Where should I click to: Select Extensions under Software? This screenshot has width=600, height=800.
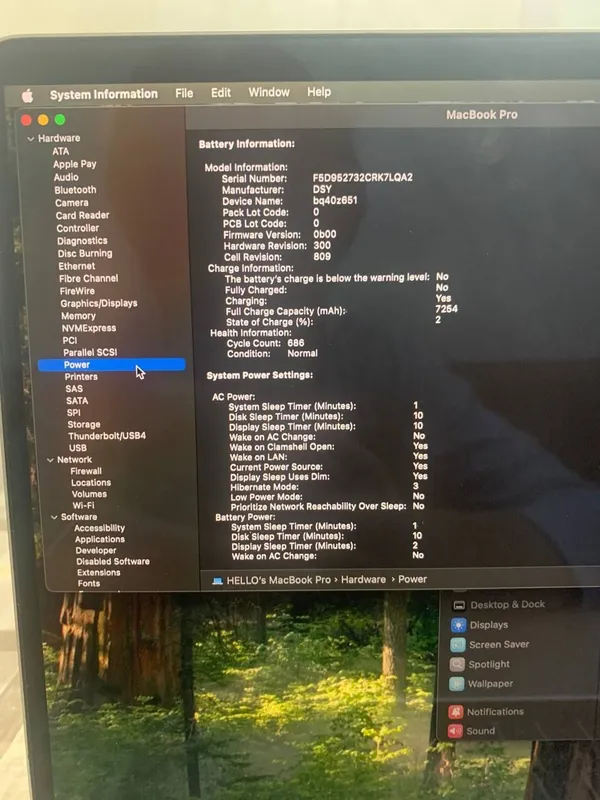click(98, 573)
